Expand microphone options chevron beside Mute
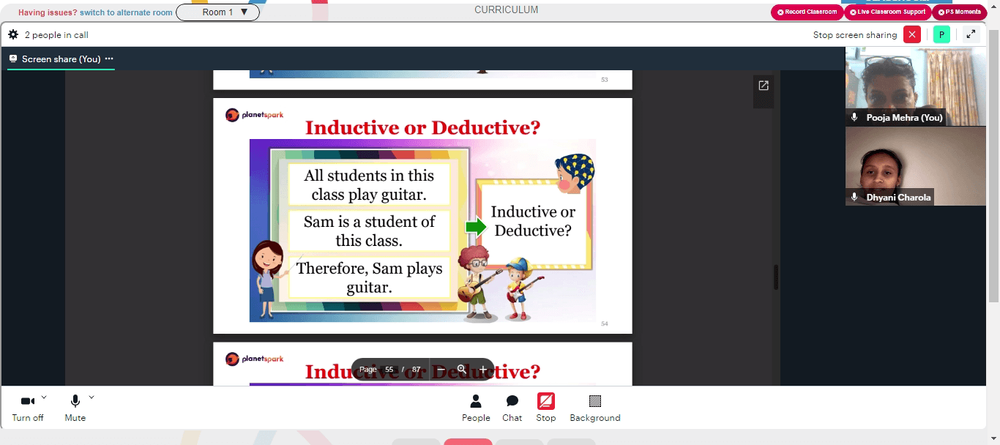This screenshot has height=445, width=1000. (91, 397)
